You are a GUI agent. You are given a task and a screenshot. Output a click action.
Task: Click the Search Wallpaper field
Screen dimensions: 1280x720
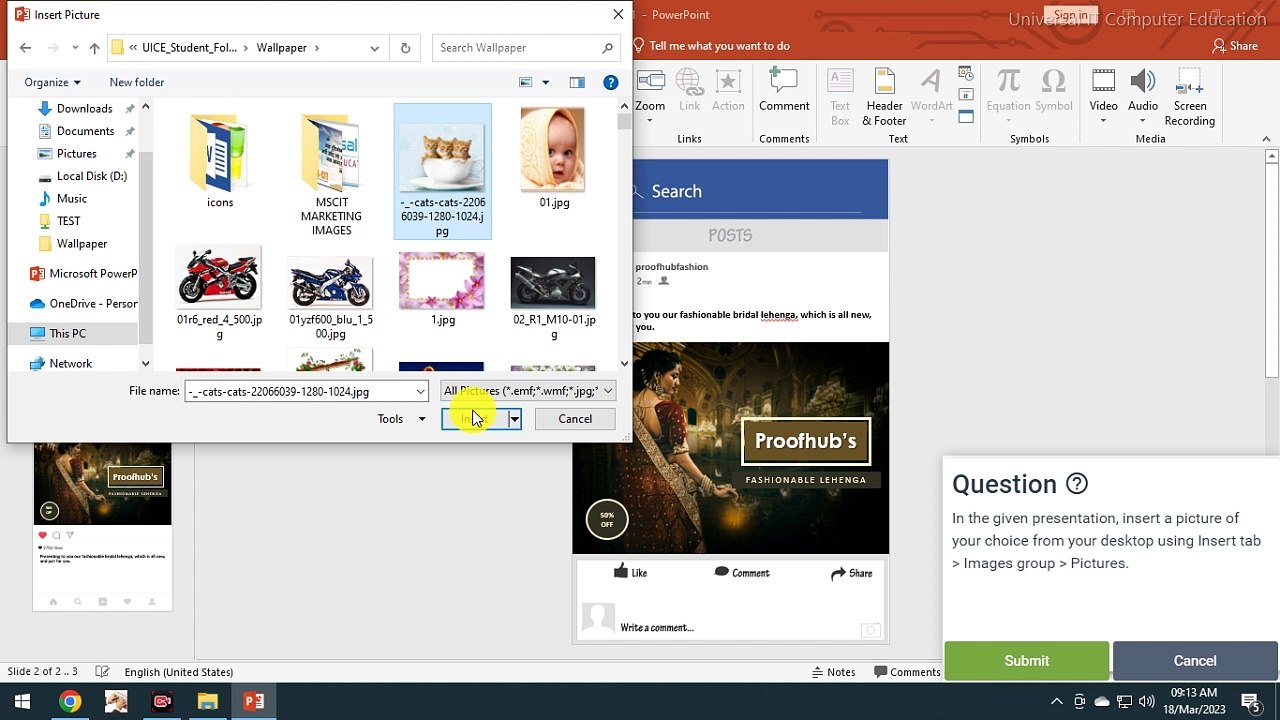[x=526, y=48]
